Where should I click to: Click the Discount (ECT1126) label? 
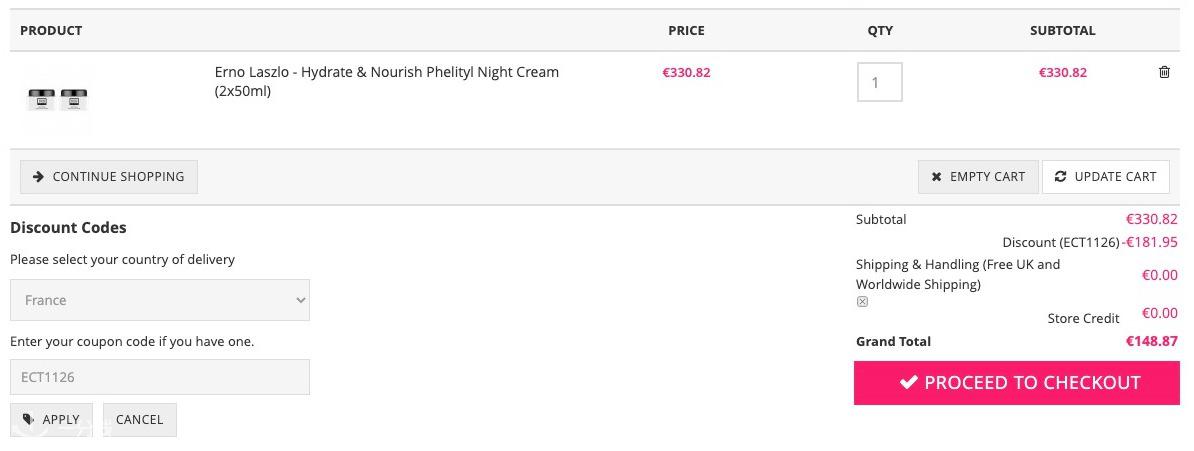tap(1060, 243)
